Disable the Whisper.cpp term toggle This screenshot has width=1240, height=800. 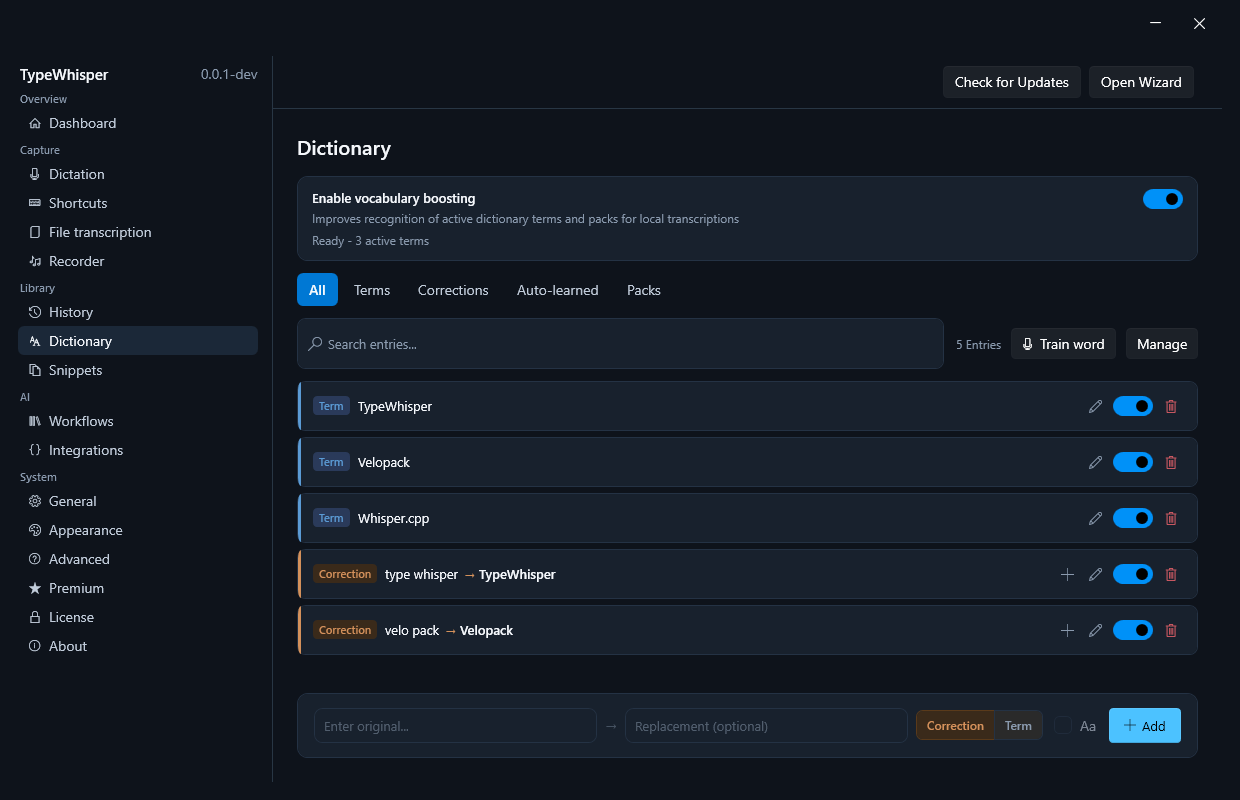click(x=1133, y=518)
